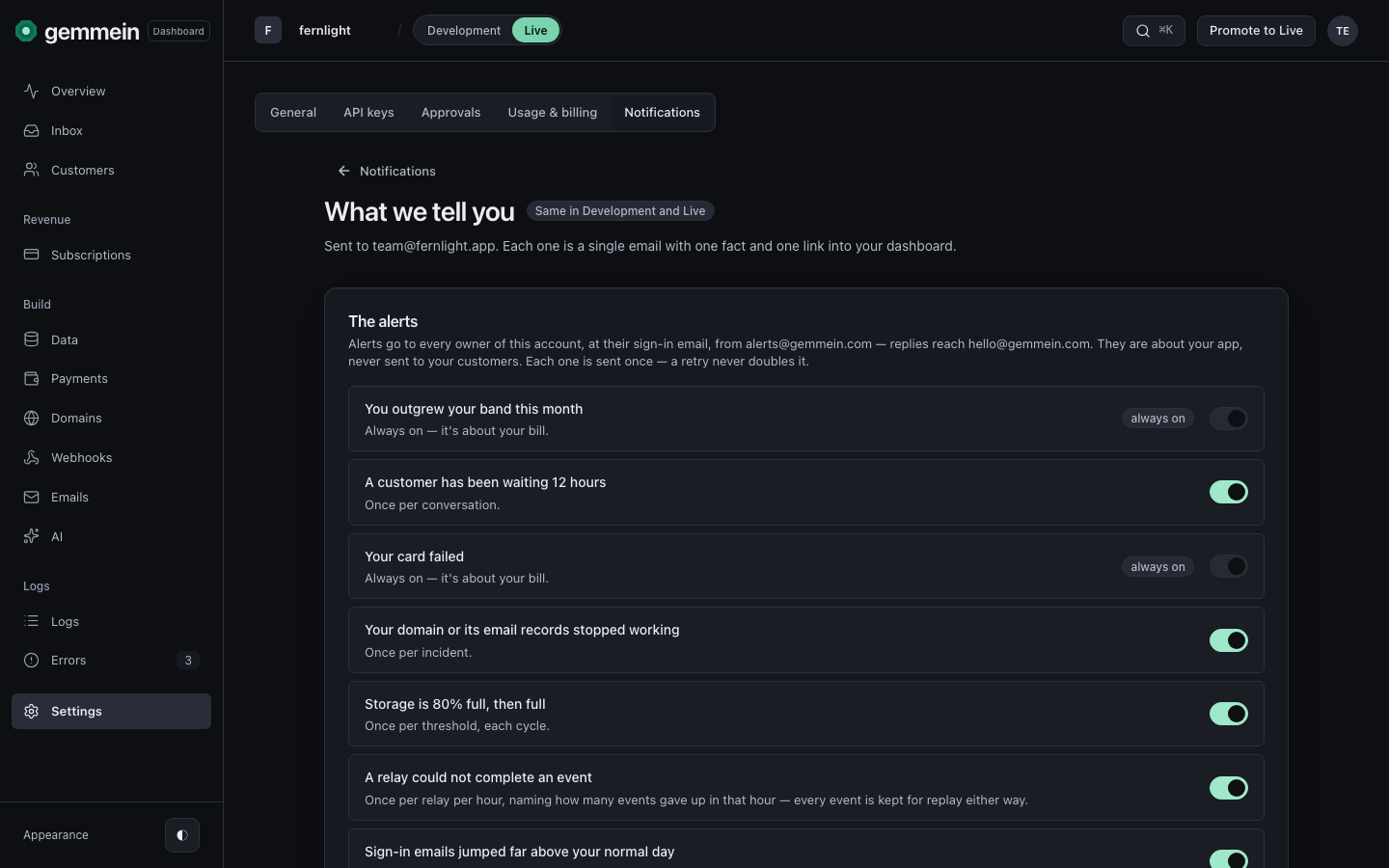Viewport: 1389px width, 868px height.
Task: Turn off domain email records alert
Action: click(x=1229, y=640)
